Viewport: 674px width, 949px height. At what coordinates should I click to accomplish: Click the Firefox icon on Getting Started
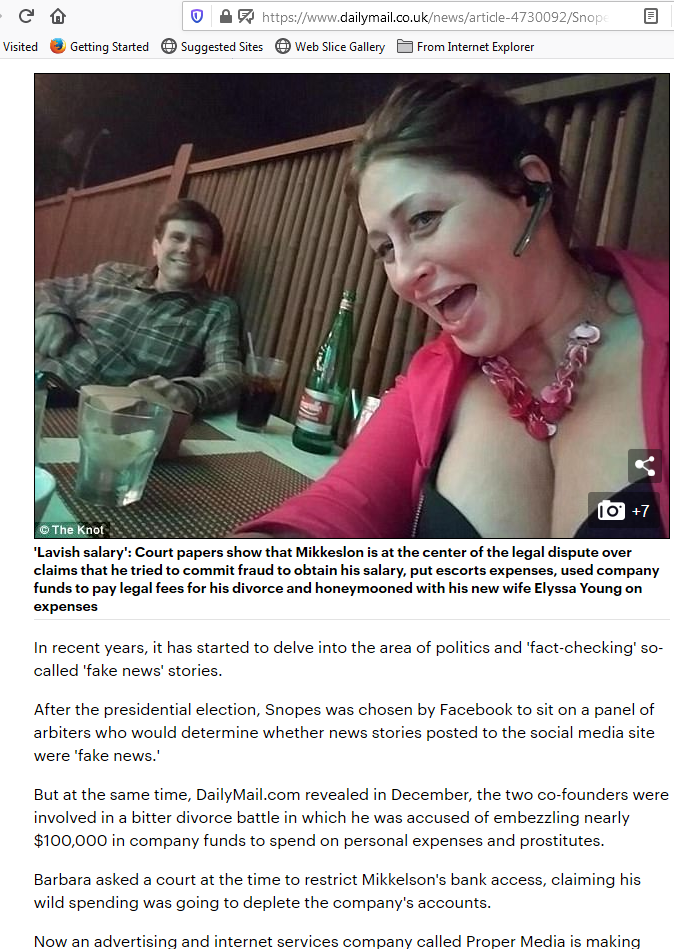[x=58, y=46]
